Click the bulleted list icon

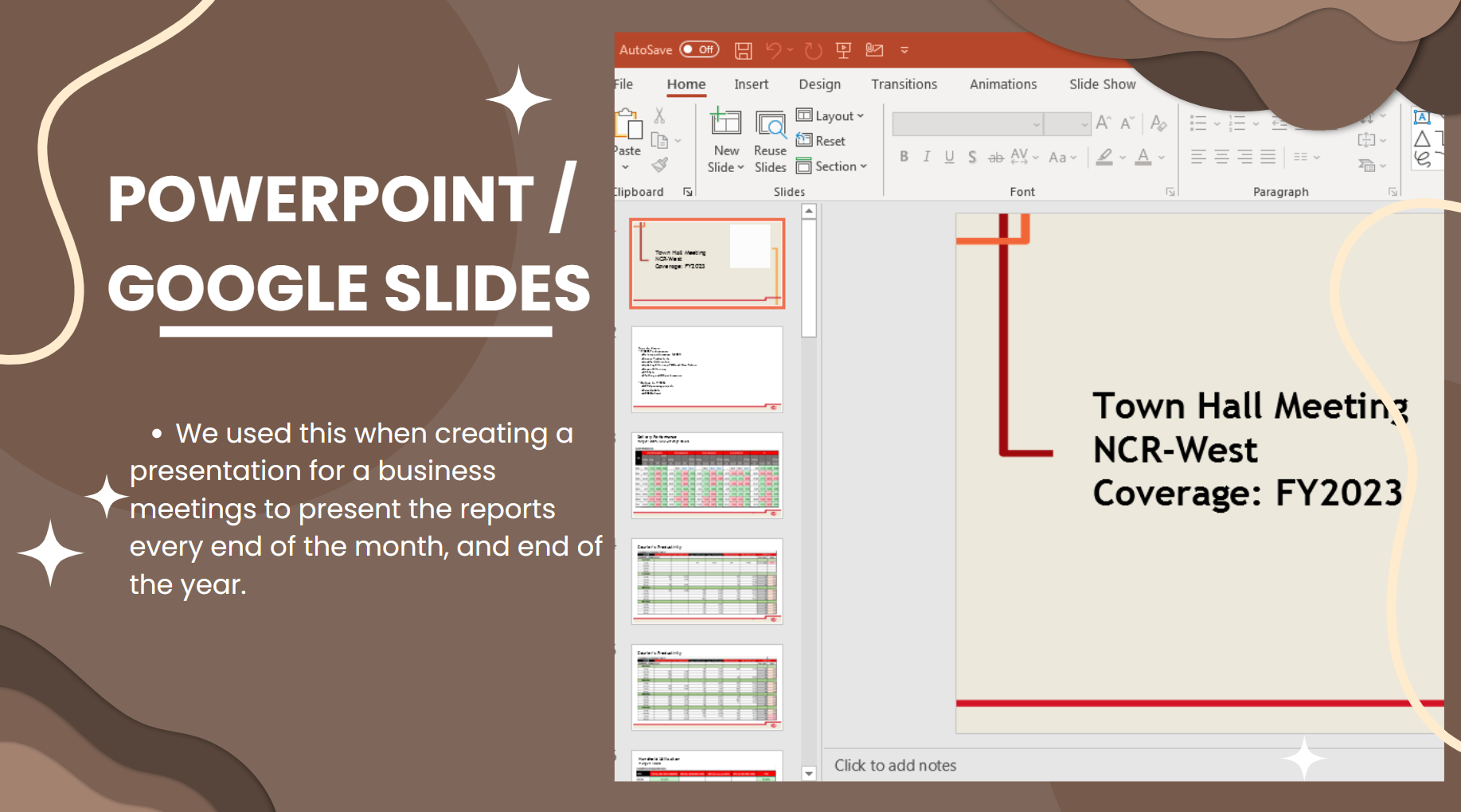pos(1198,123)
